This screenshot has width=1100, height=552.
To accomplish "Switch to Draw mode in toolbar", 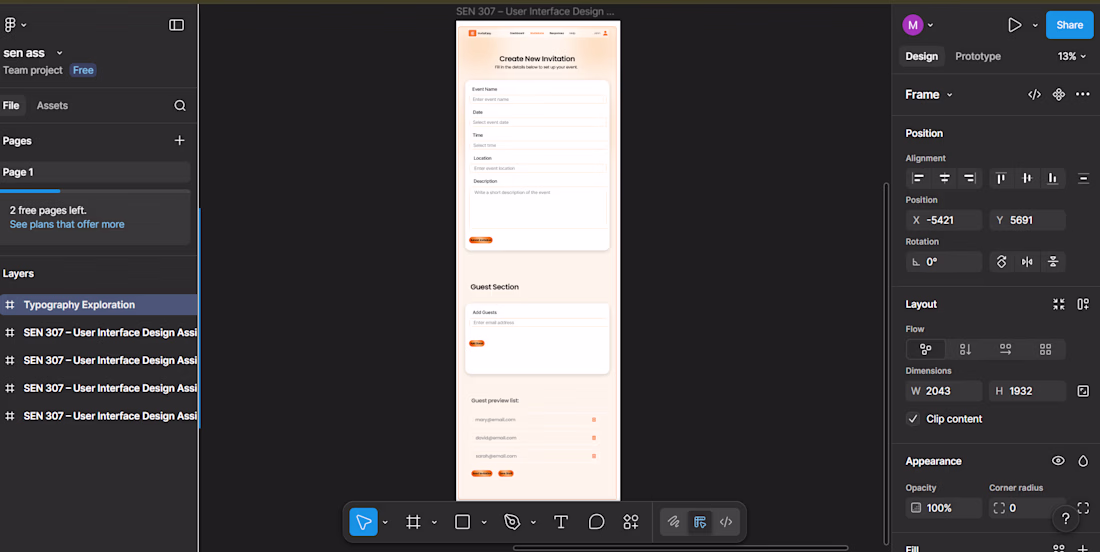I will [673, 522].
